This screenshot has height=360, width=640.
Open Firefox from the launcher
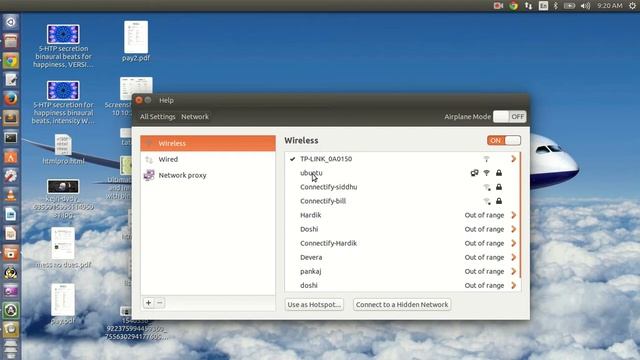point(11,99)
